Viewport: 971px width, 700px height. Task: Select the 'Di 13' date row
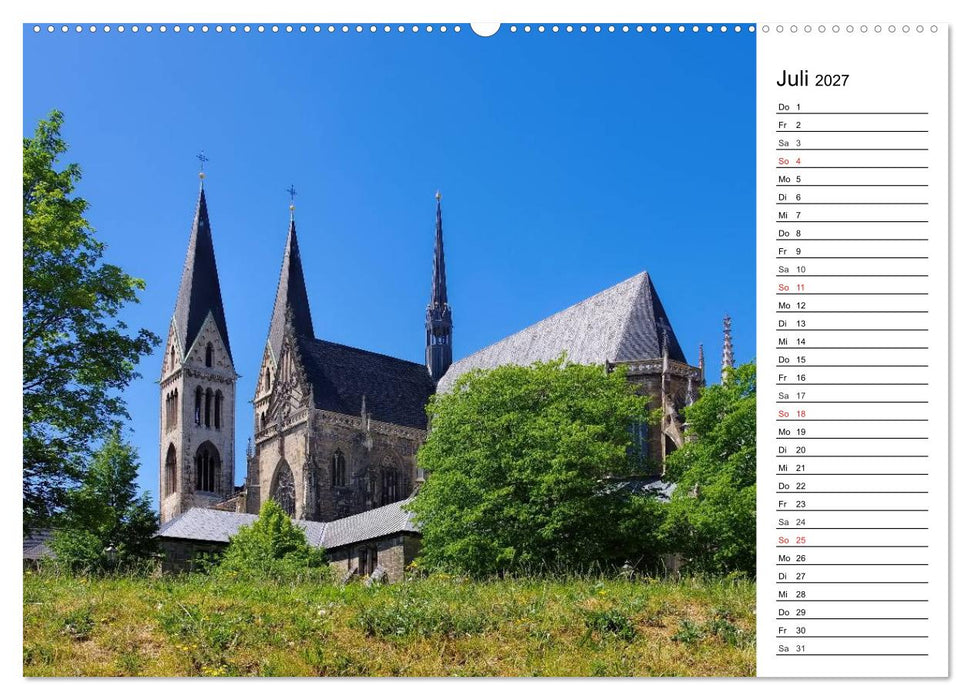pyautogui.click(x=852, y=323)
